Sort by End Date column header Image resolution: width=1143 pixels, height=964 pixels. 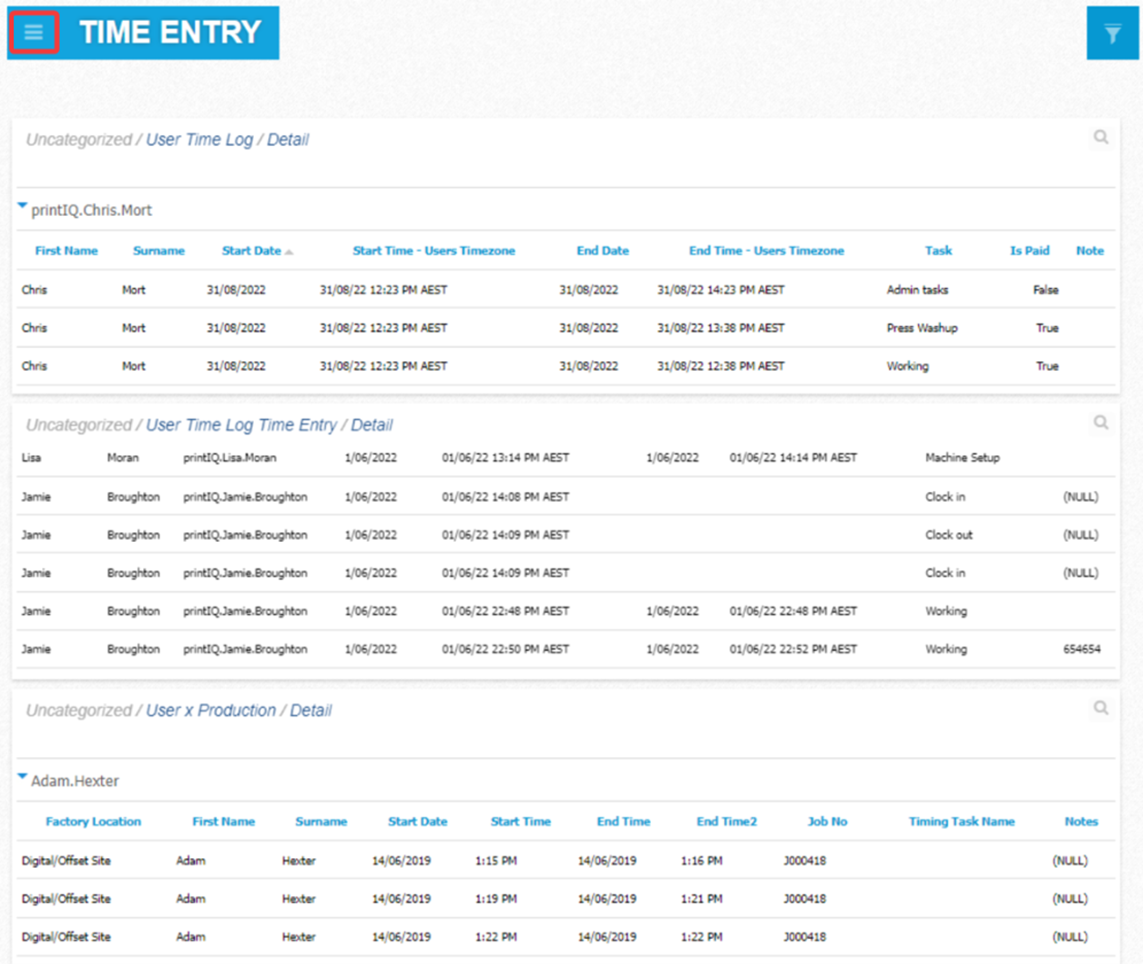(x=603, y=251)
